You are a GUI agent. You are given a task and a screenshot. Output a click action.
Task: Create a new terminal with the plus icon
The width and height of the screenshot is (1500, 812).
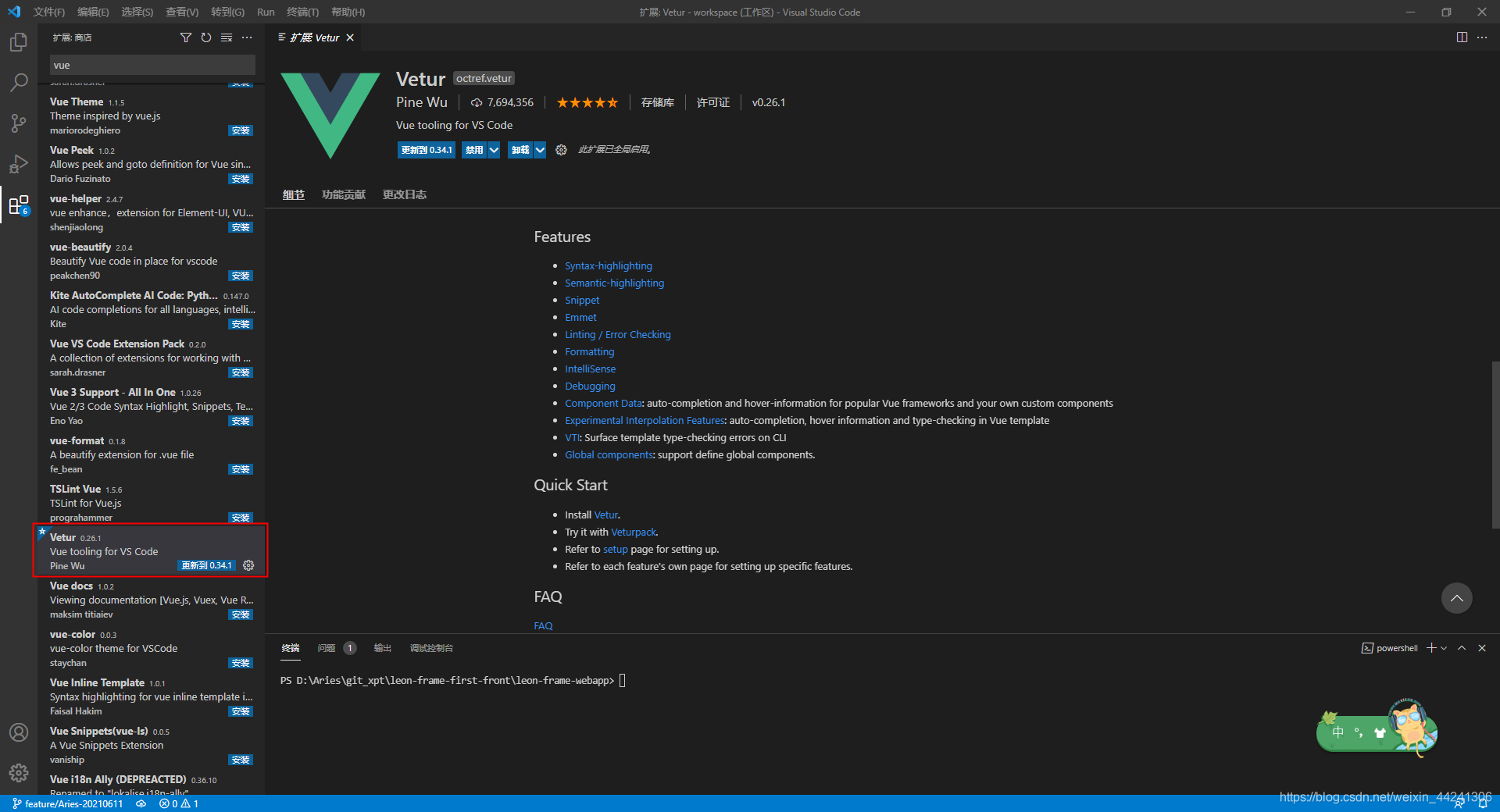1430,647
